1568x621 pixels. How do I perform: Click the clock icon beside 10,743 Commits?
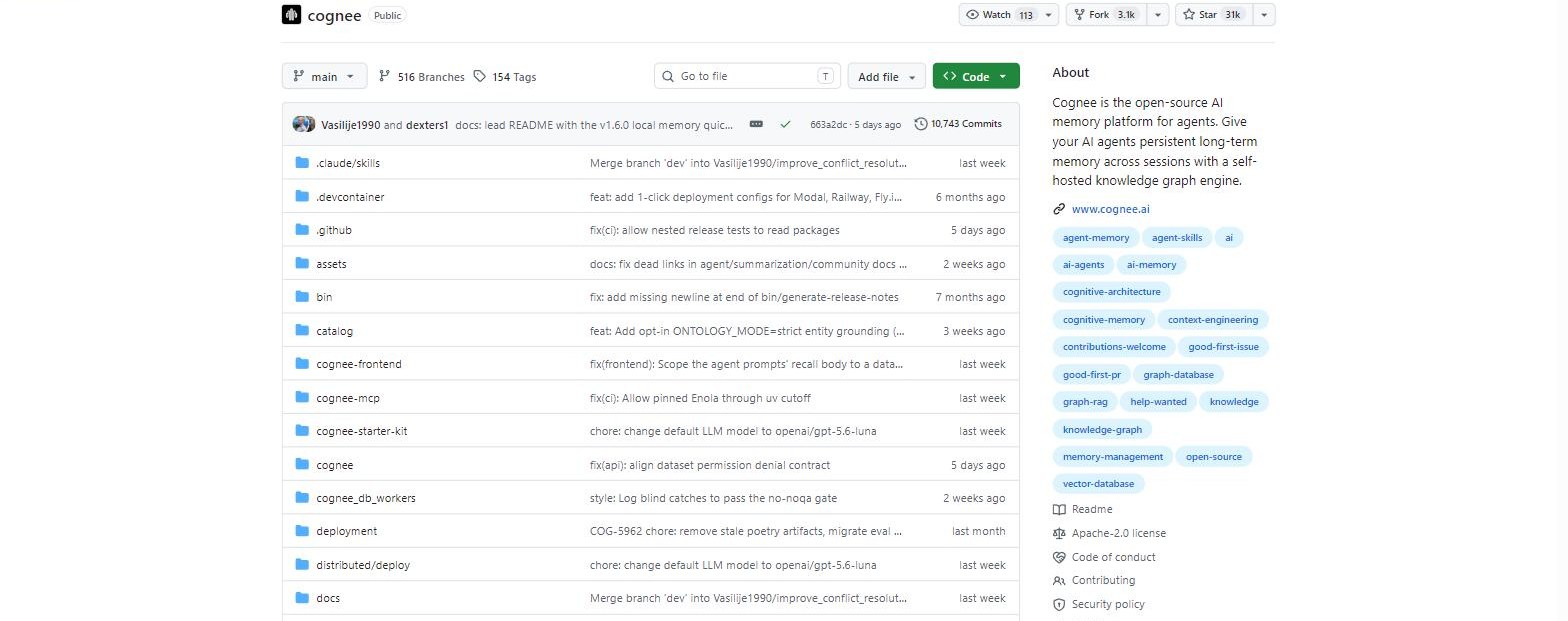click(921, 125)
